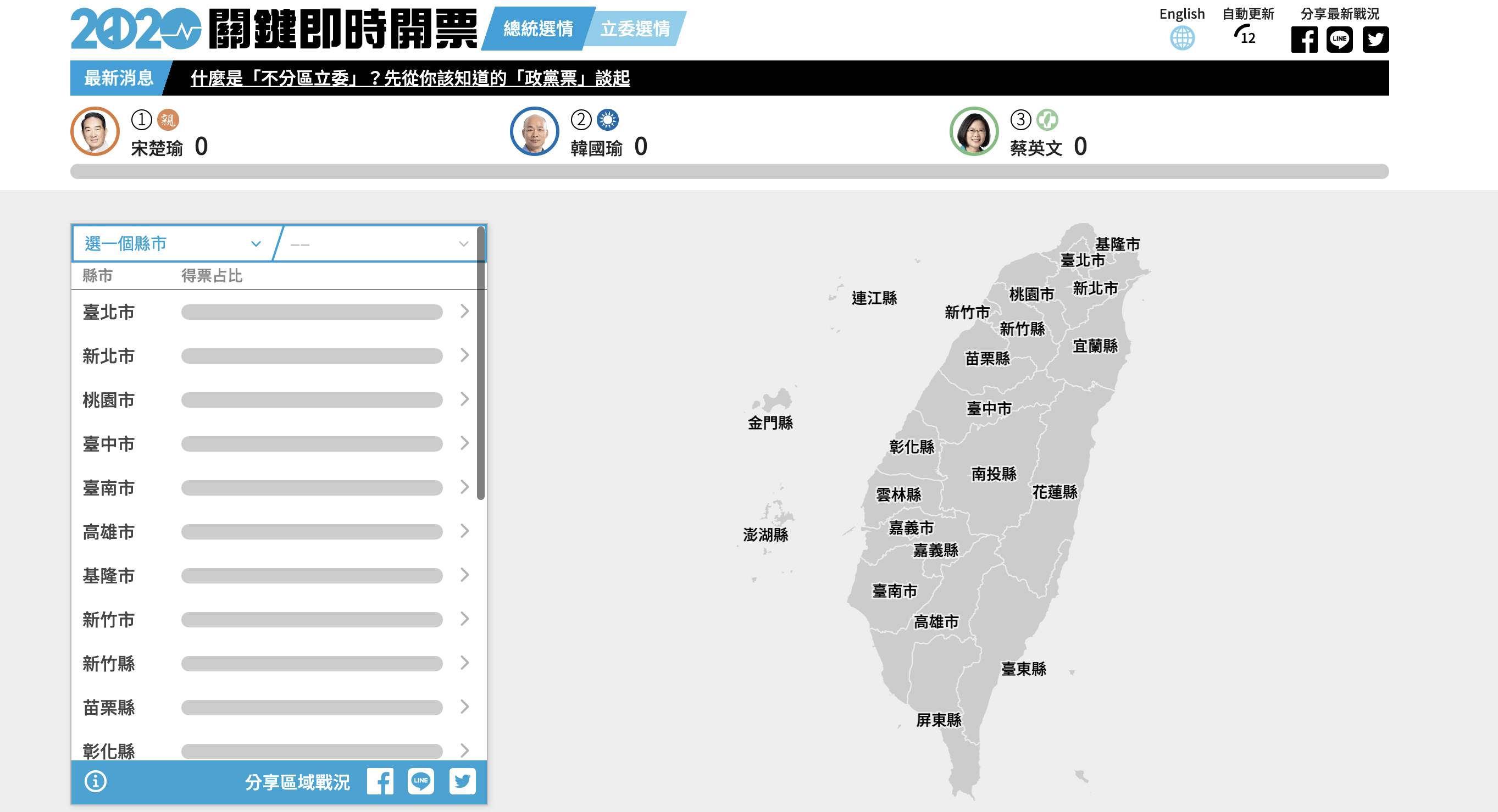
Task: Click 嘉義市 on the map
Action: [911, 528]
